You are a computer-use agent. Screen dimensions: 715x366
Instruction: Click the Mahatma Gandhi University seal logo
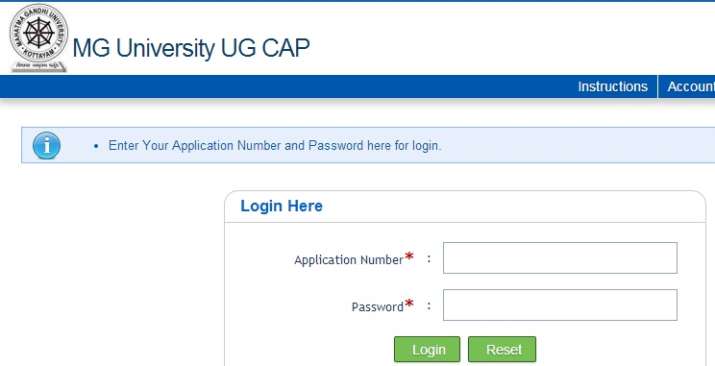[x=39, y=33]
